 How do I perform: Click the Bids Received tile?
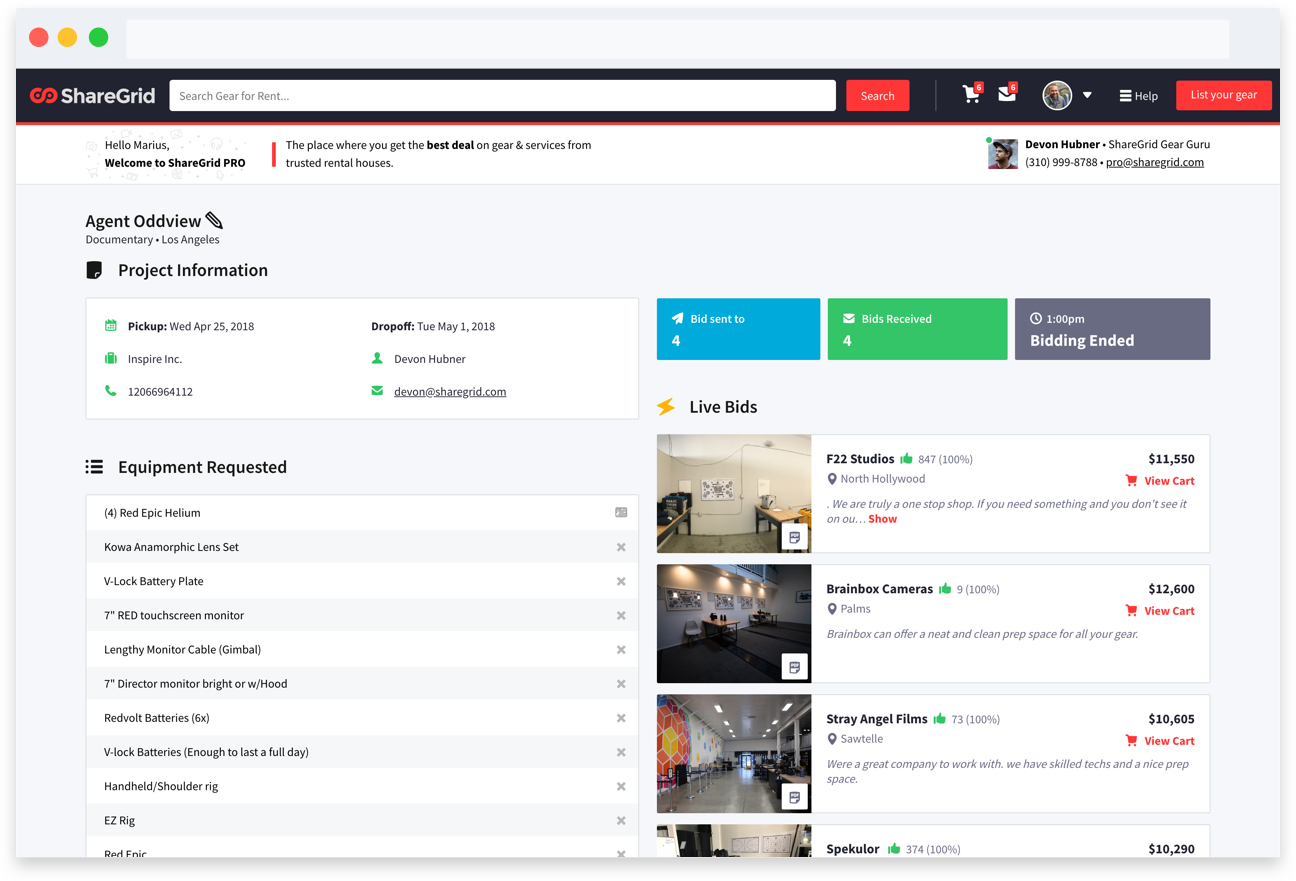[917, 329]
